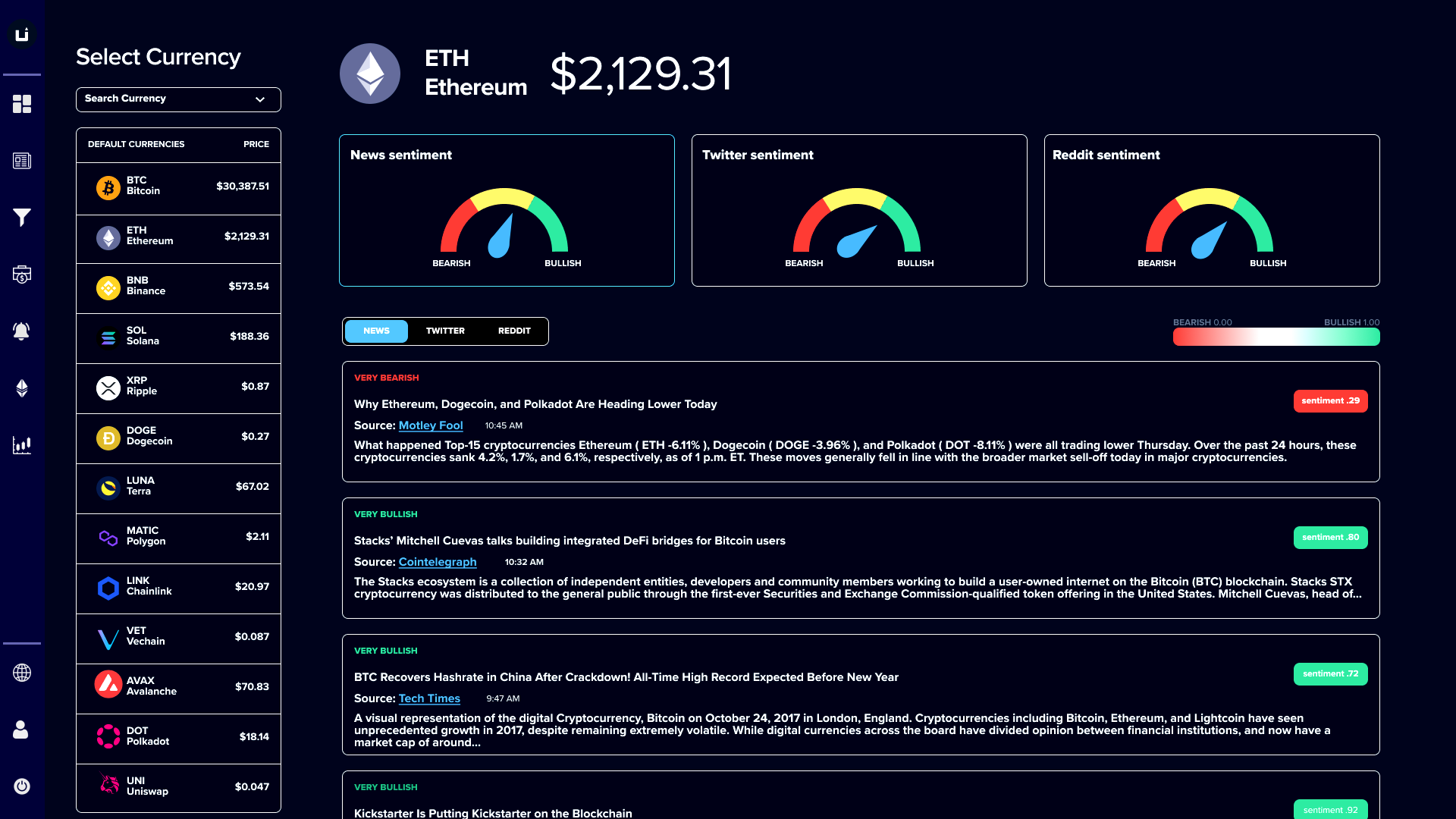Click the filter funnel sidebar icon
The width and height of the screenshot is (1456, 819).
pos(22,218)
